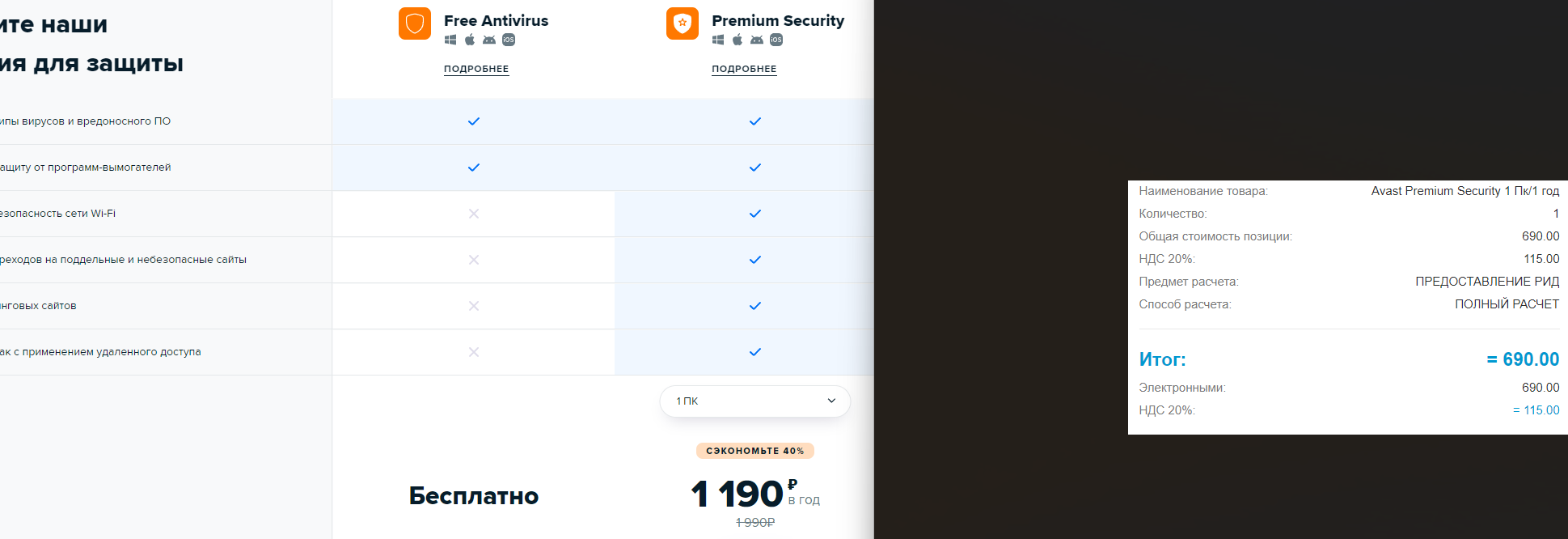Click Windows platform icon under Free Antivirus
The width and height of the screenshot is (1568, 539).
pos(450,40)
